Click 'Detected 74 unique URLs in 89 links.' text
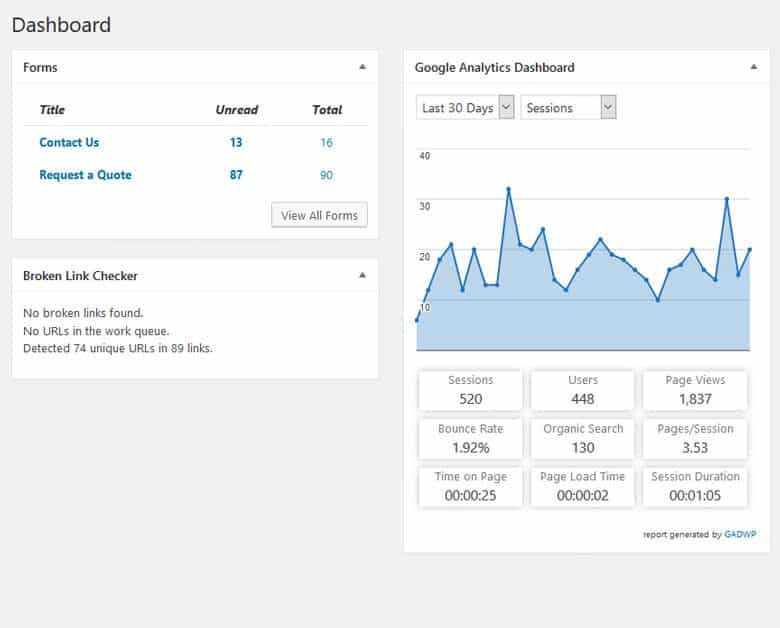The width and height of the screenshot is (780, 628). [x=118, y=348]
